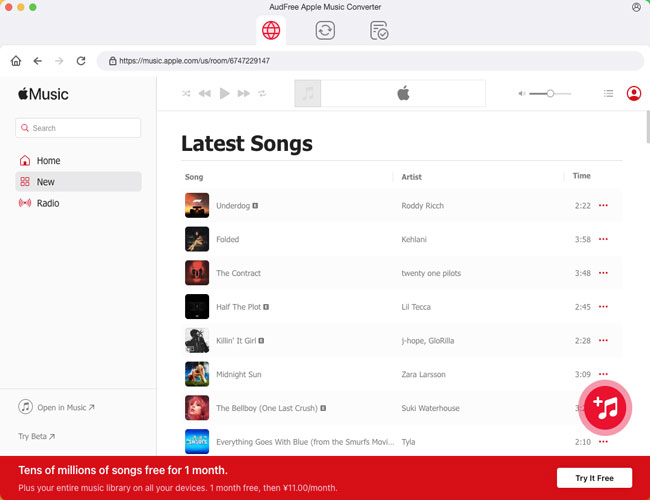The image size is (650, 500).
Task: Click the Open in Music link
Action: tap(56, 407)
